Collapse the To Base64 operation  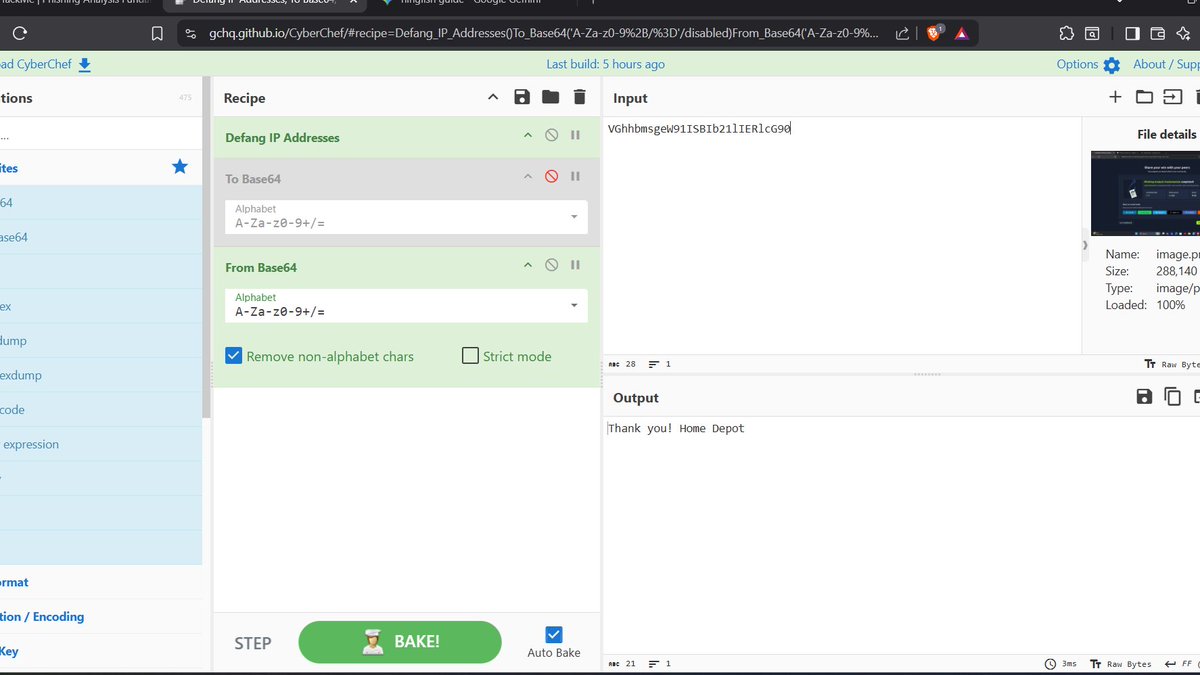point(528,176)
